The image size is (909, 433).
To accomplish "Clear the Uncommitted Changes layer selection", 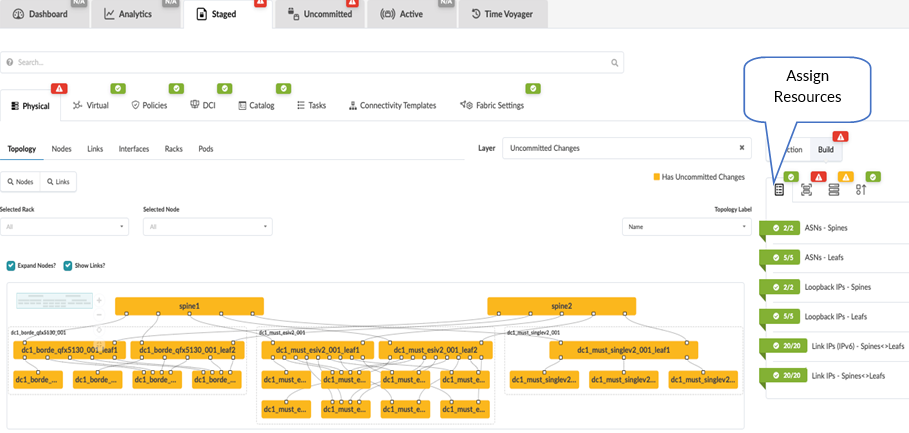I will coord(741,148).
